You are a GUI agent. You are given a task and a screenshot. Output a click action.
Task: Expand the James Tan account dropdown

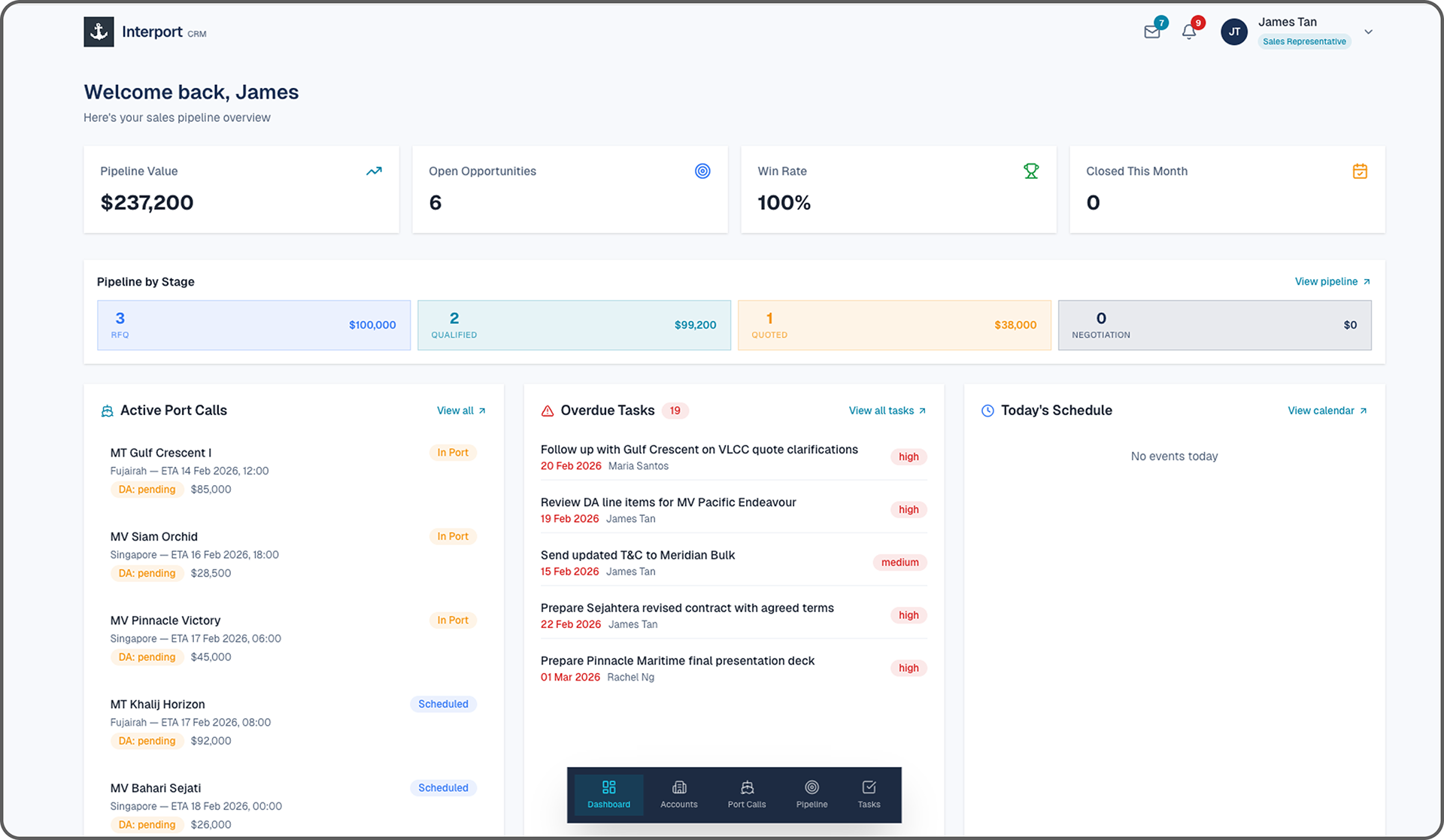[x=1369, y=32]
